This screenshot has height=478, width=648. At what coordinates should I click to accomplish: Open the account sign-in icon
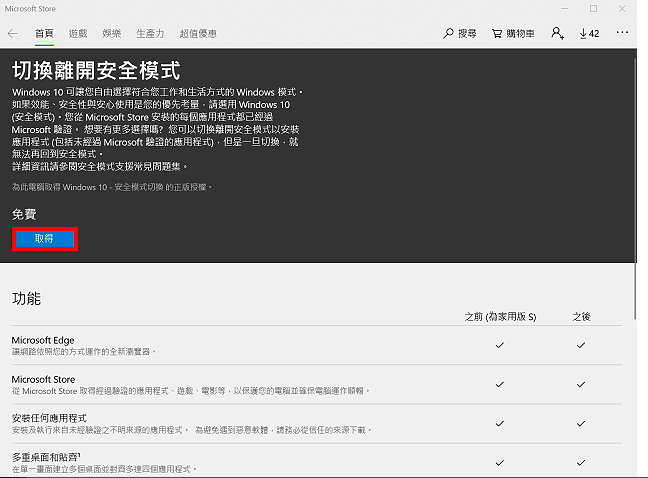(x=557, y=33)
